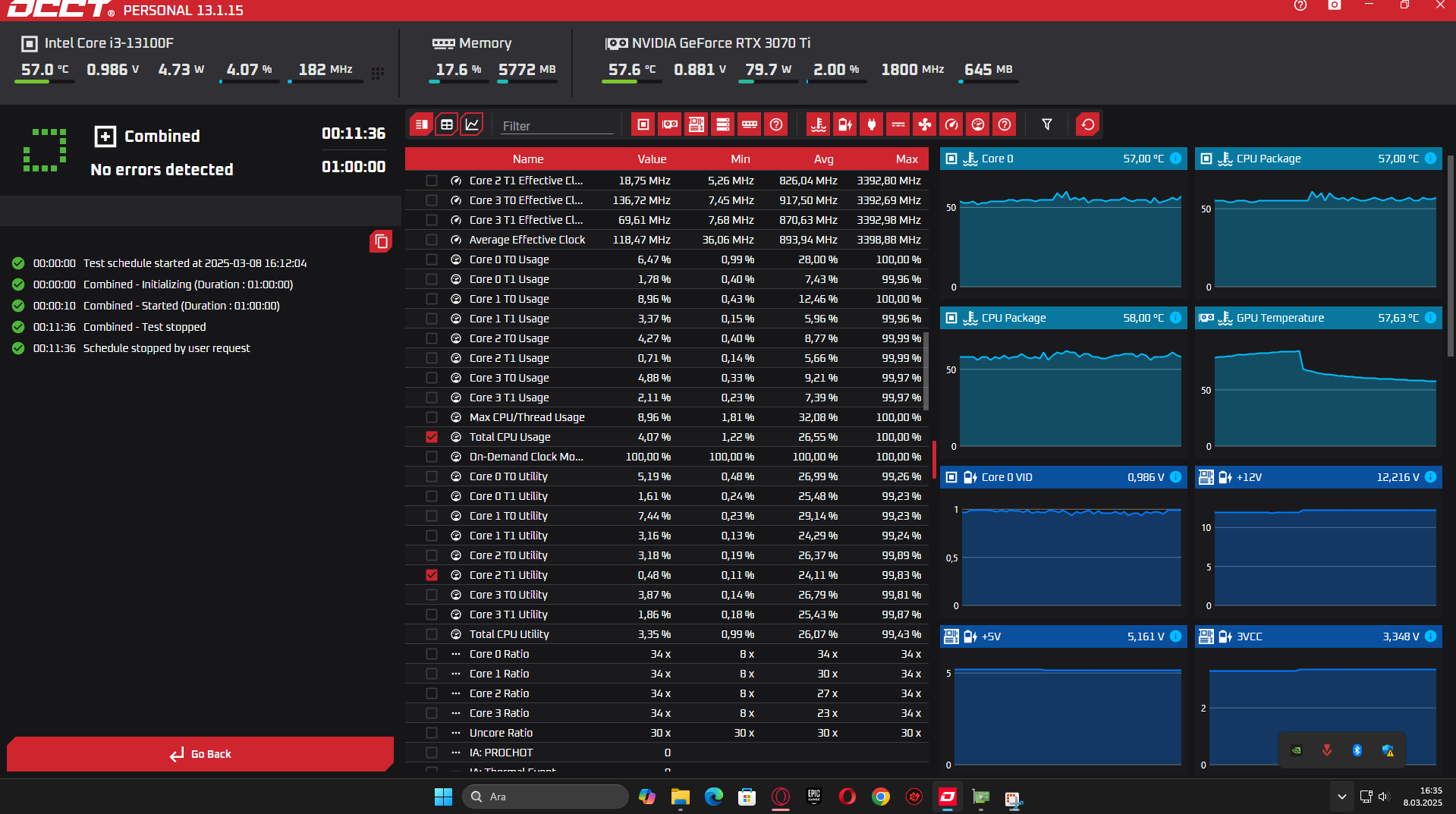Open File Explorer from the taskbar
The width and height of the screenshot is (1456, 814).
pyautogui.click(x=680, y=797)
